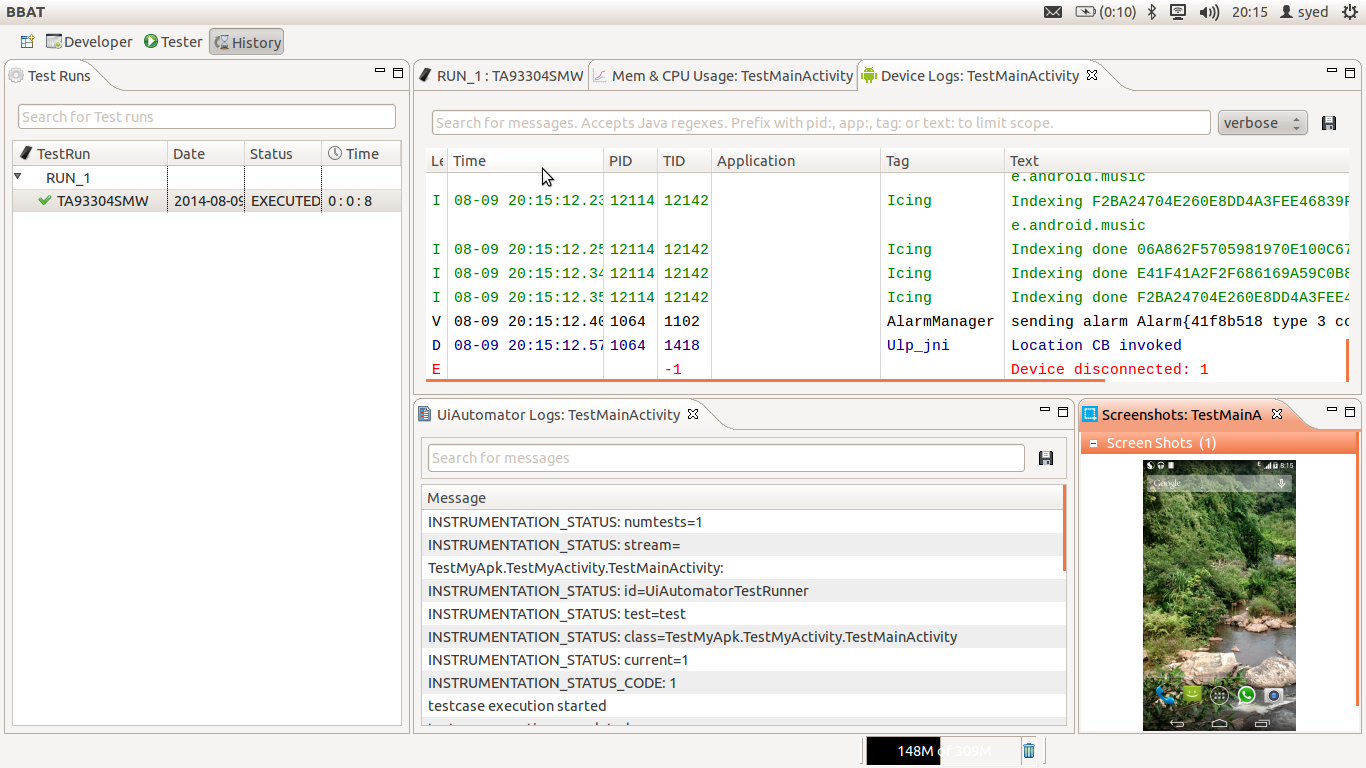Switch to the Developer perspective
The image size is (1366, 768).
click(89, 42)
